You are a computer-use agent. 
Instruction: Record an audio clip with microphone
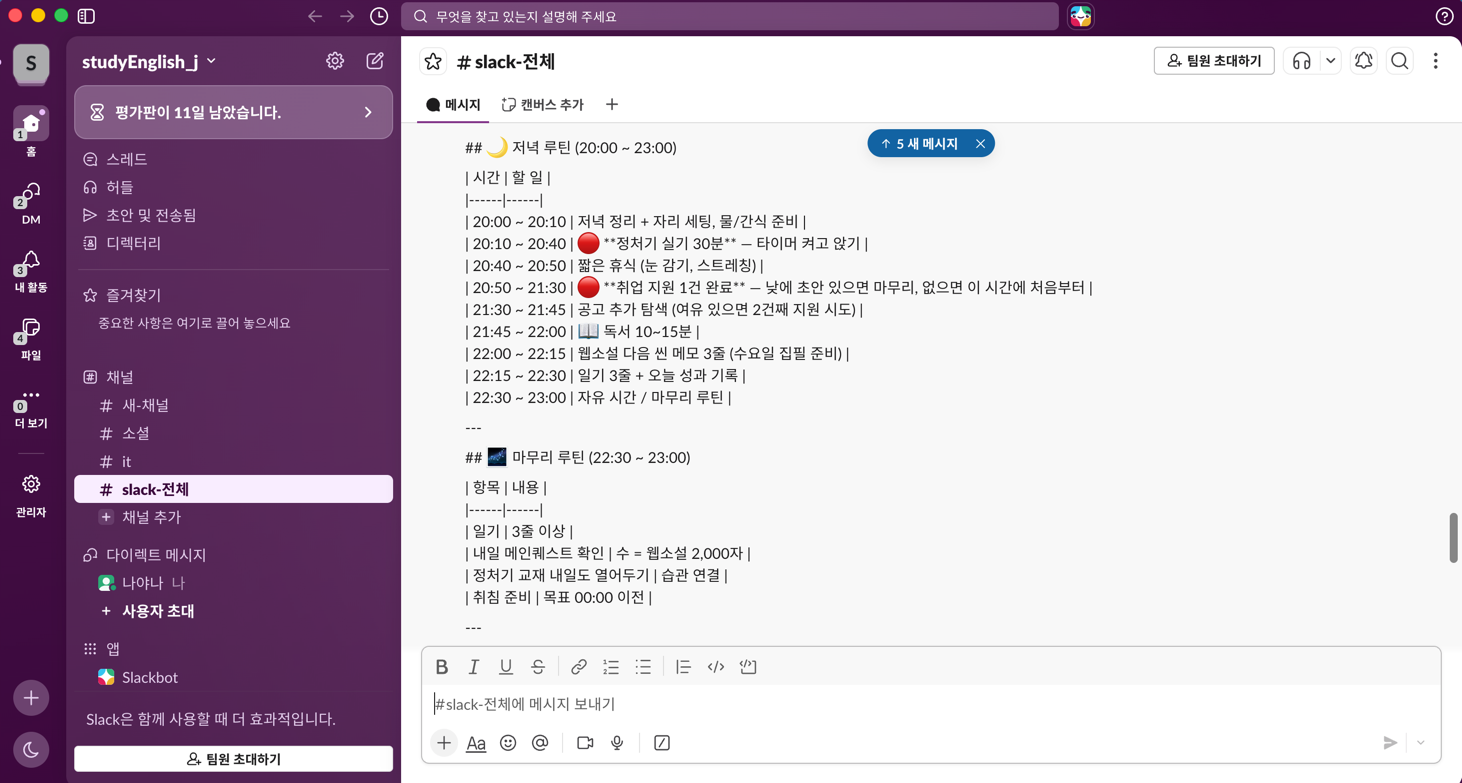point(617,743)
